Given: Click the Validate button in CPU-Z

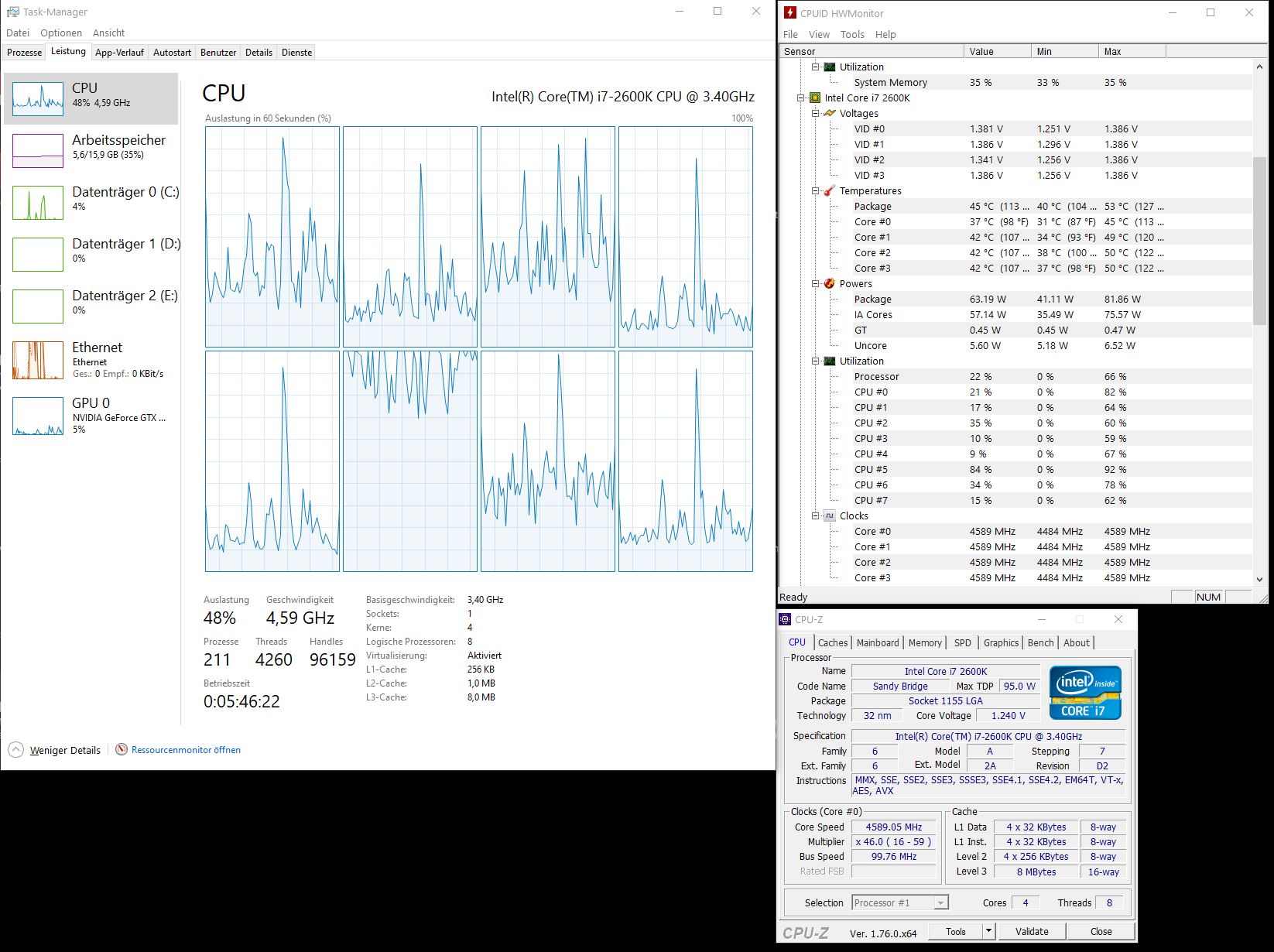Looking at the screenshot, I should pyautogui.click(x=1032, y=931).
